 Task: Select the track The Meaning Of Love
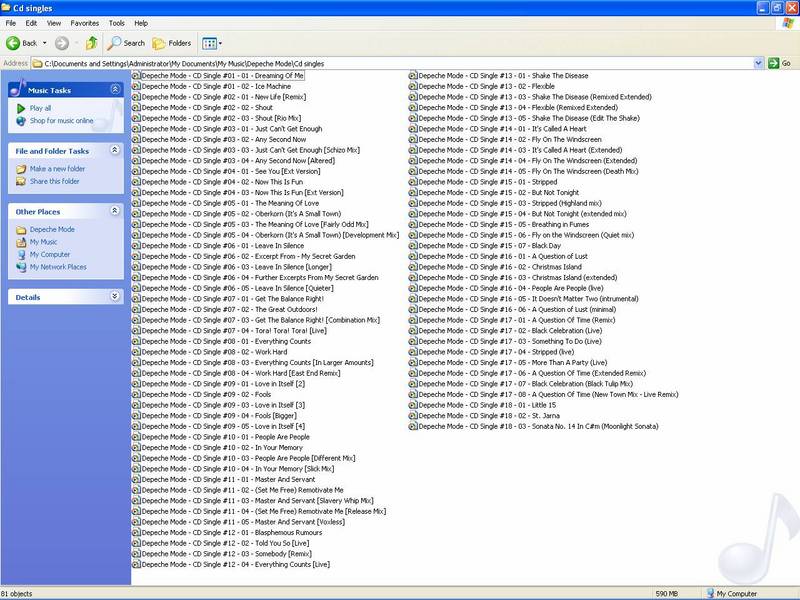[230, 203]
